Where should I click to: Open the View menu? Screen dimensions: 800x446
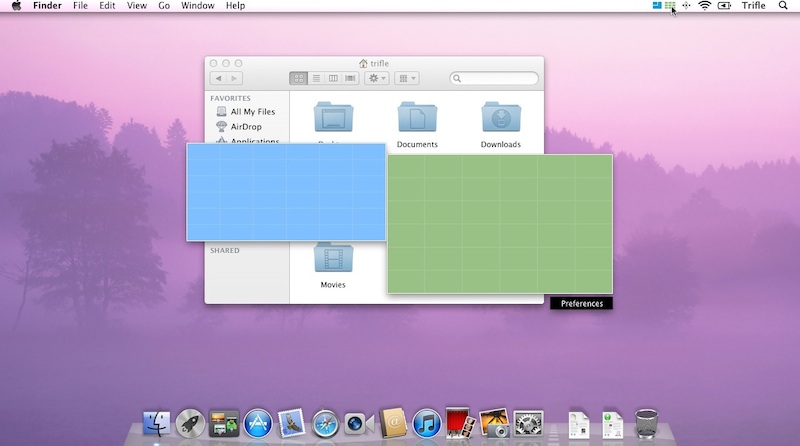point(137,6)
